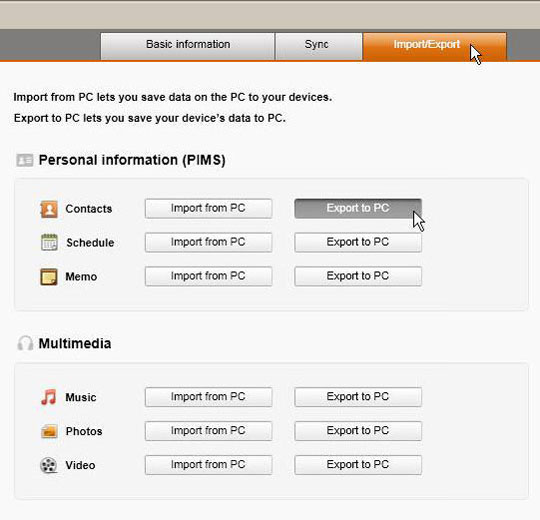Image resolution: width=540 pixels, height=520 pixels.
Task: Click the Schedule calendar icon
Action: 49,242
